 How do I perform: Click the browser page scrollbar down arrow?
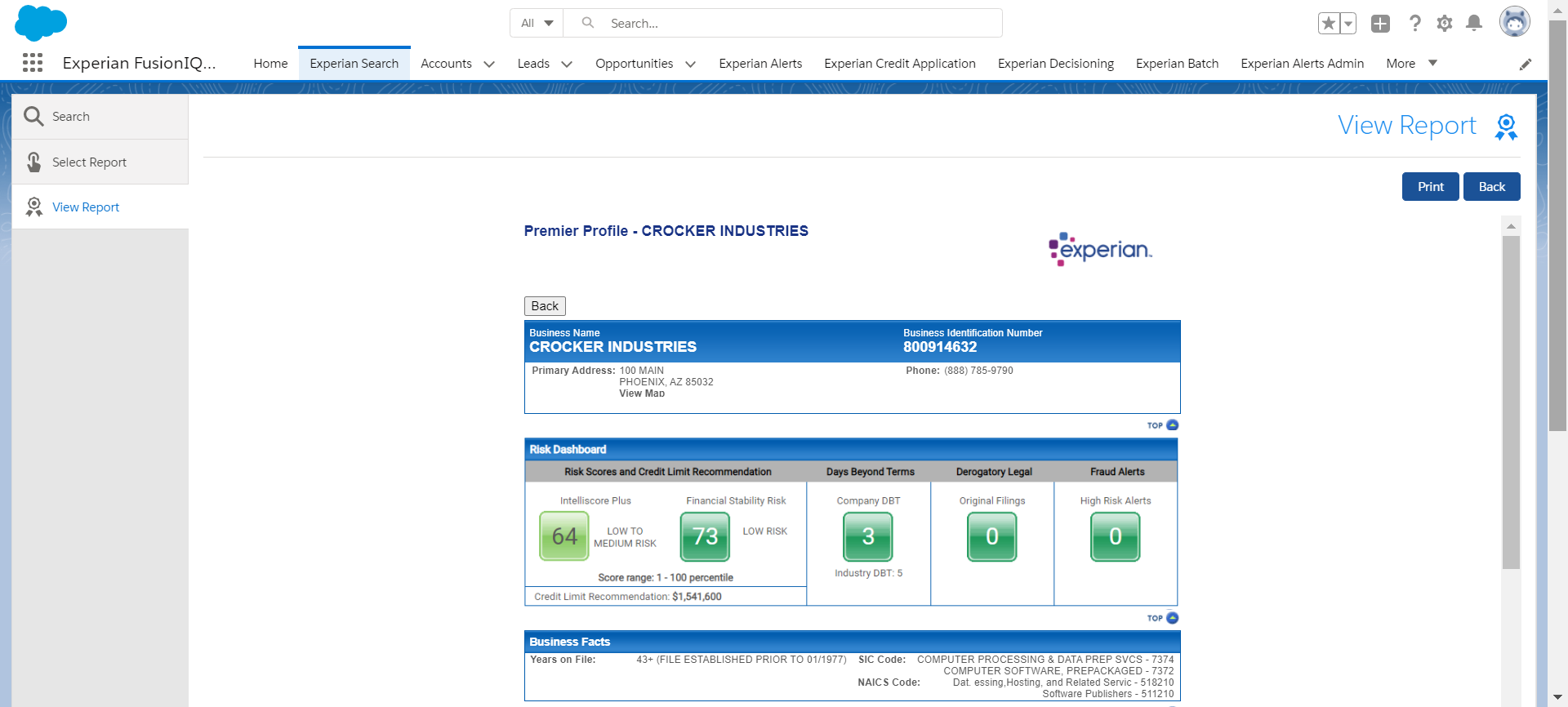click(x=1558, y=698)
